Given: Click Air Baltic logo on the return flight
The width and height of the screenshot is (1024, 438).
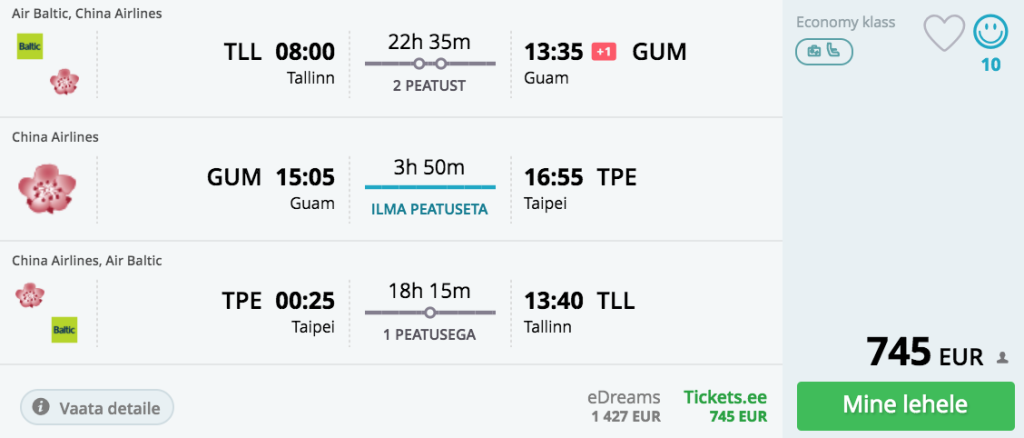Looking at the screenshot, I should (64, 329).
